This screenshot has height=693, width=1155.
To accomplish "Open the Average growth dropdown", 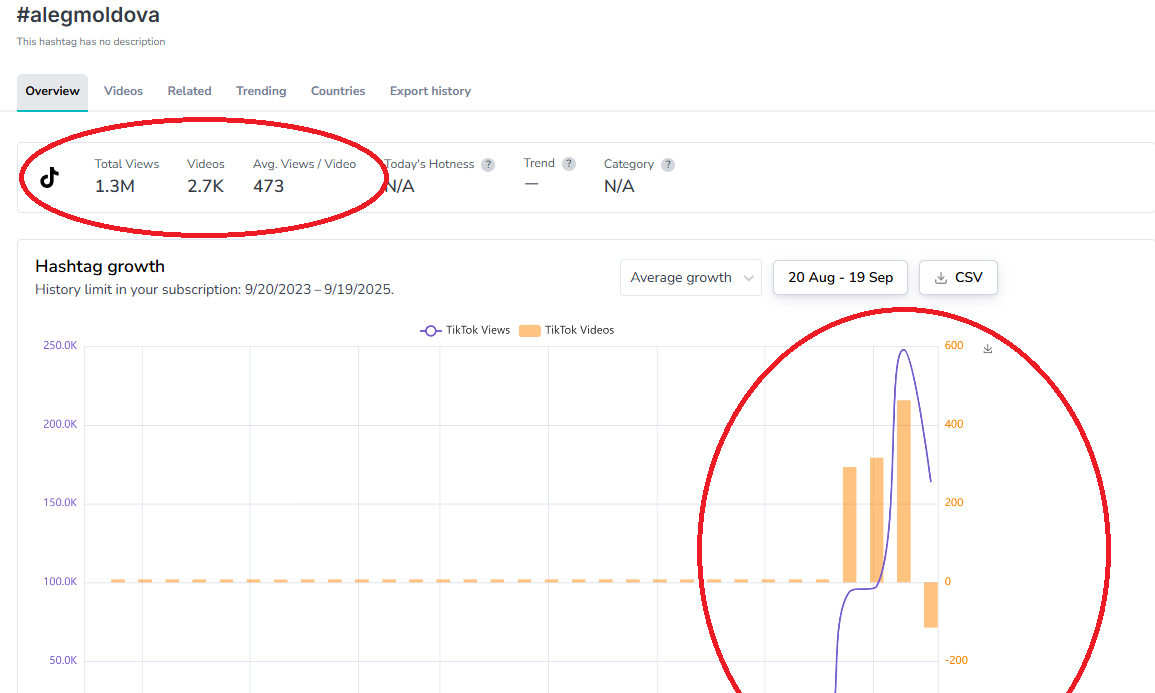I will [691, 278].
